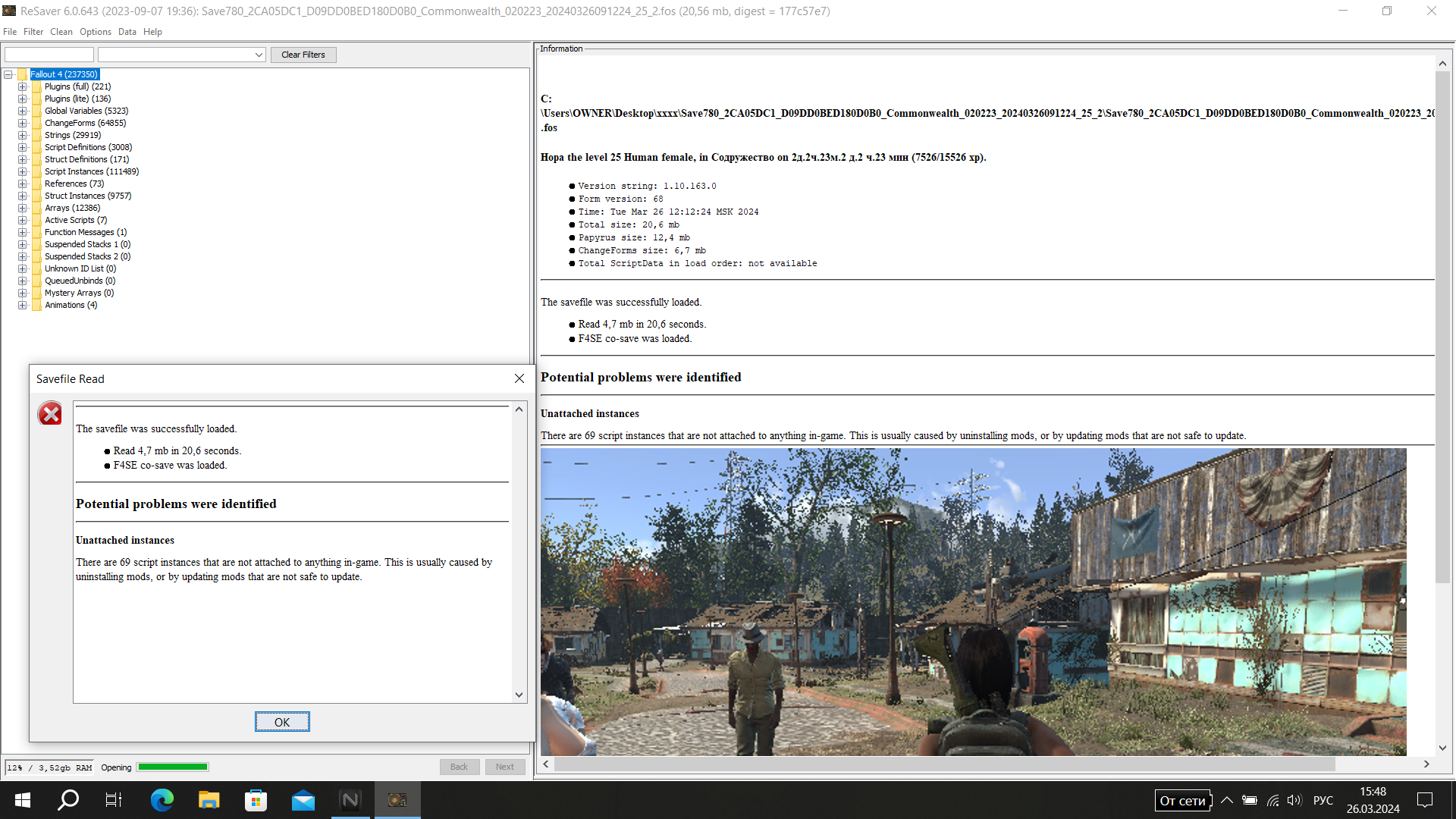Click the Windows search magnifier icon

[68, 800]
